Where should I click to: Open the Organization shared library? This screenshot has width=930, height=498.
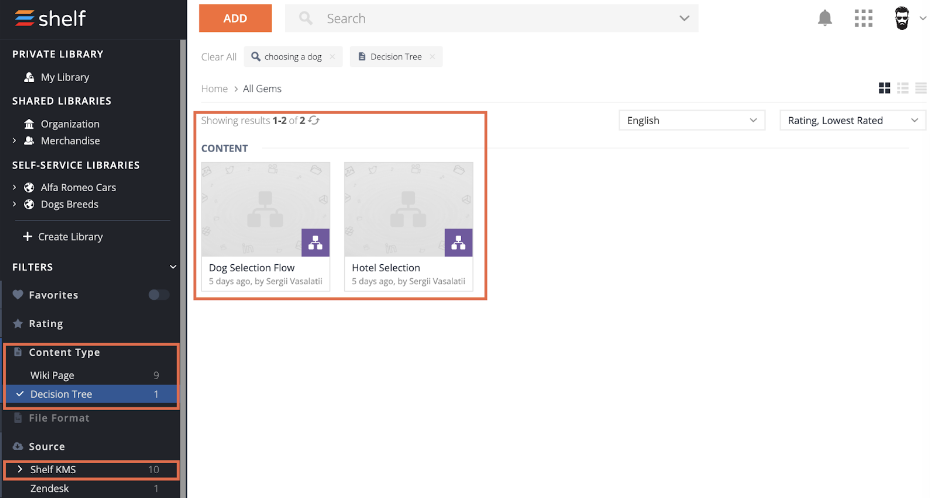pos(70,124)
